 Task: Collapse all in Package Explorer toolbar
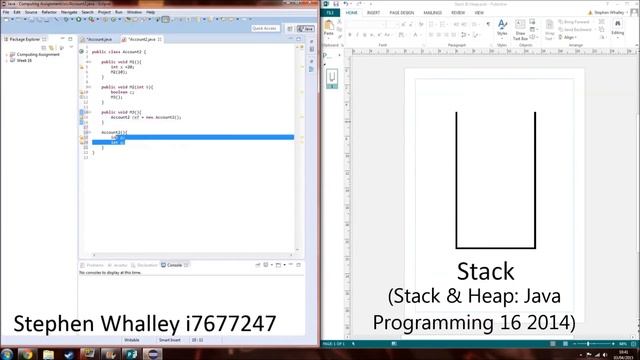point(44,47)
